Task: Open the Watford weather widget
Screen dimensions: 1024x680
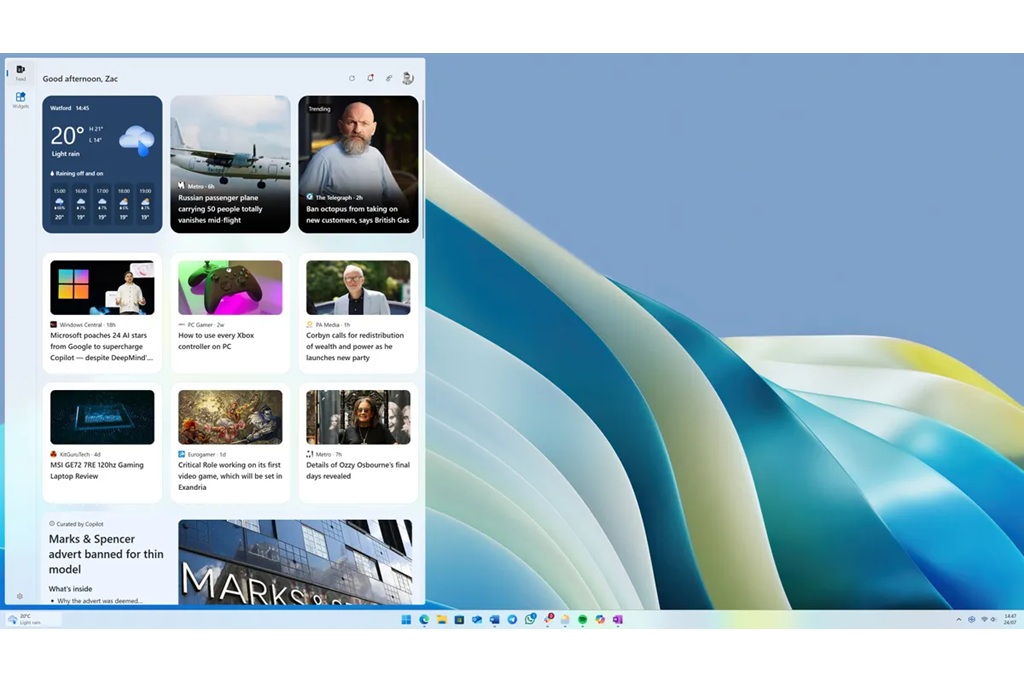Action: (103, 164)
